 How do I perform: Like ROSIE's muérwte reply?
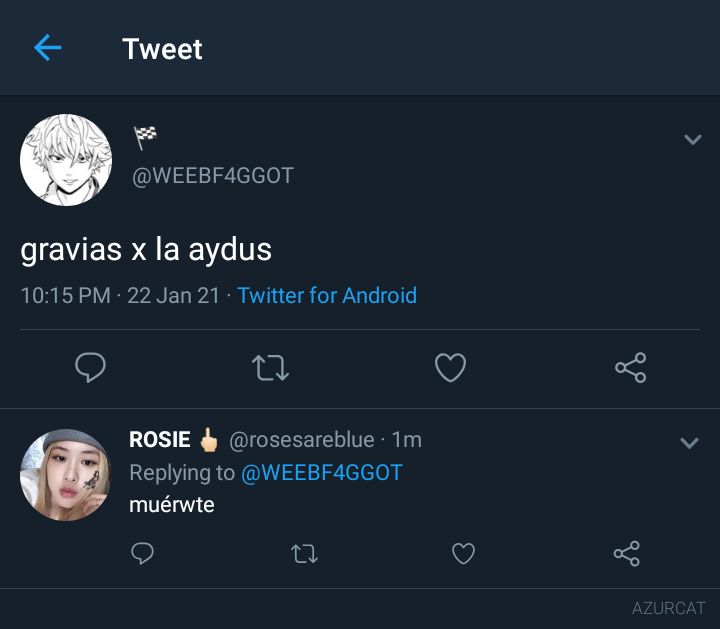[x=463, y=553]
